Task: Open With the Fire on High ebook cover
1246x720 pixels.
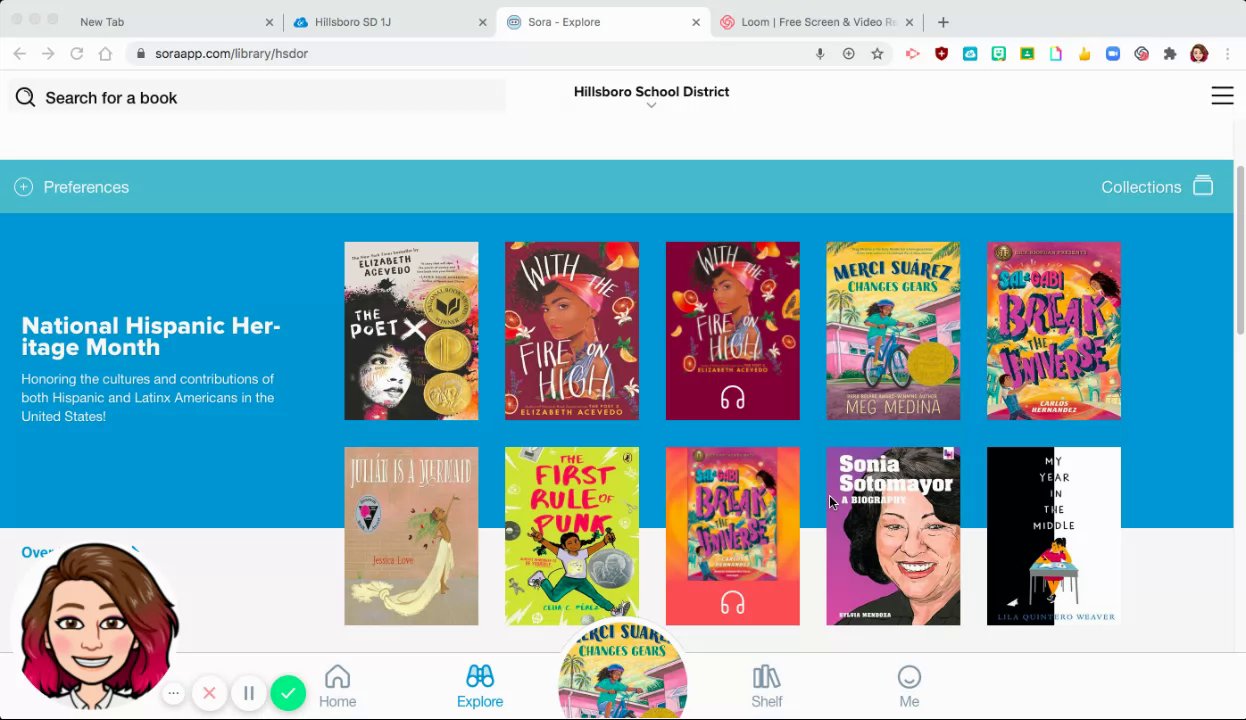Action: tap(572, 331)
